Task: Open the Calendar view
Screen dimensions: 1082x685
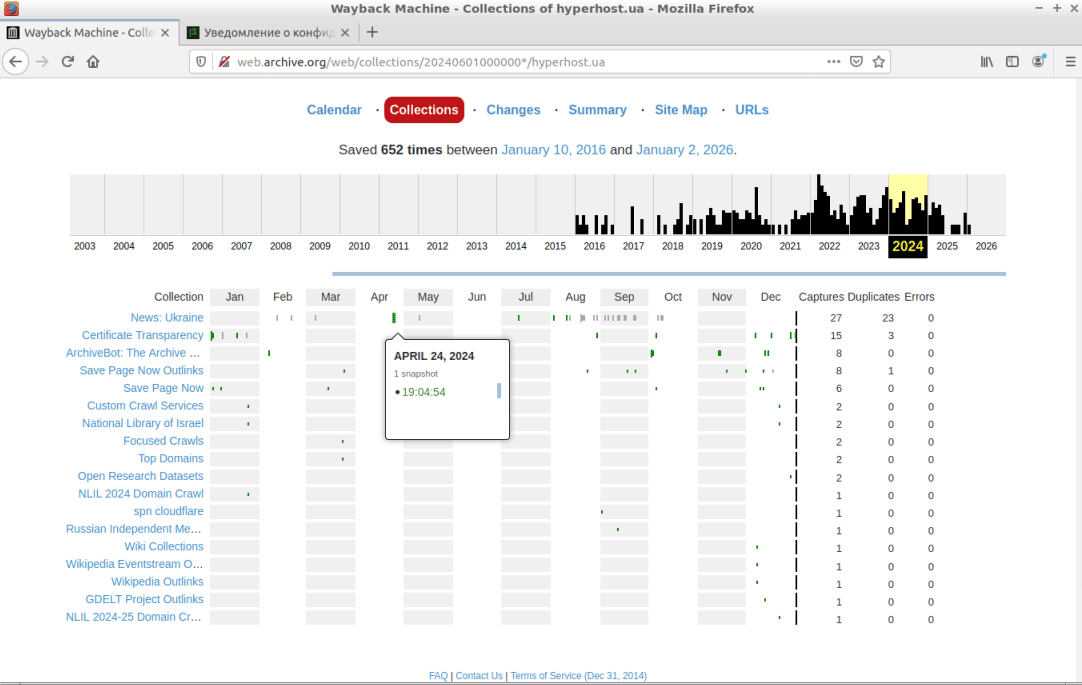Action: click(x=334, y=110)
